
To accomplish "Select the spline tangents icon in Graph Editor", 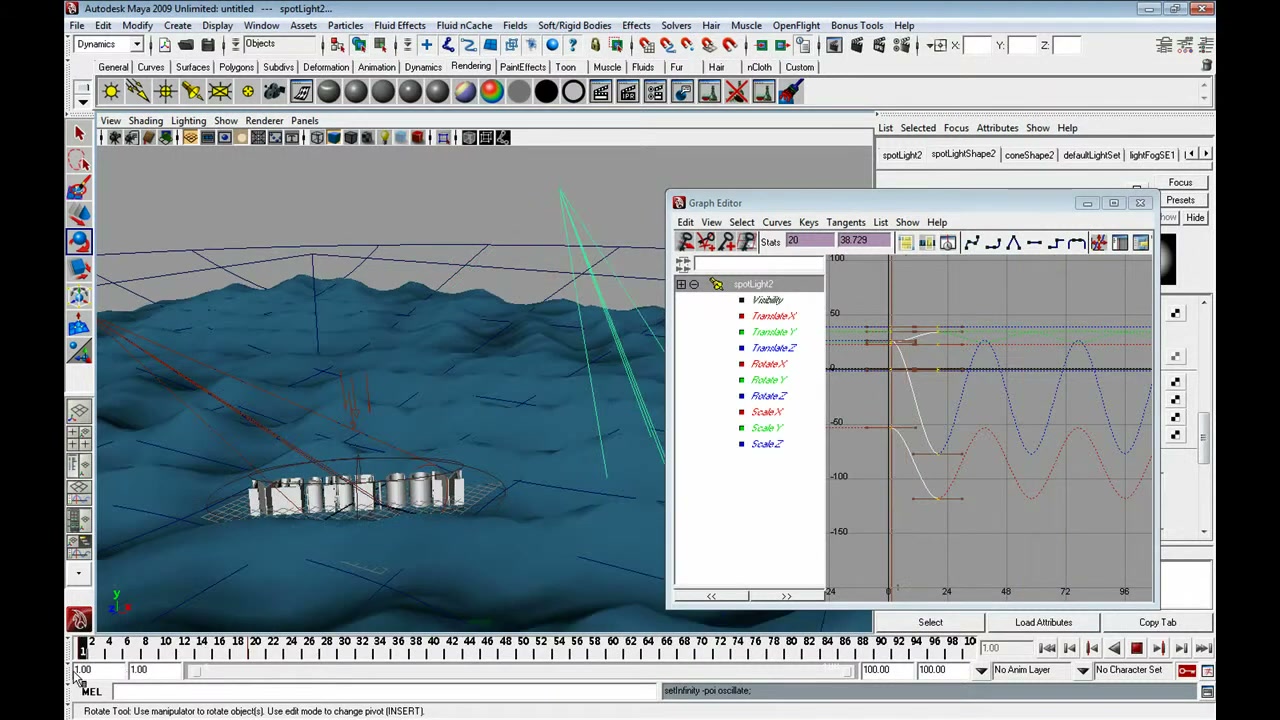I will pyautogui.click(x=971, y=242).
